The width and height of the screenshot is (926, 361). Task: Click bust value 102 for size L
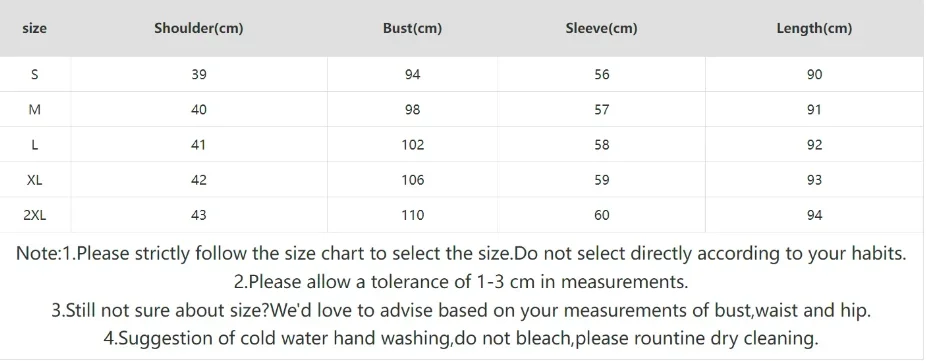(412, 145)
